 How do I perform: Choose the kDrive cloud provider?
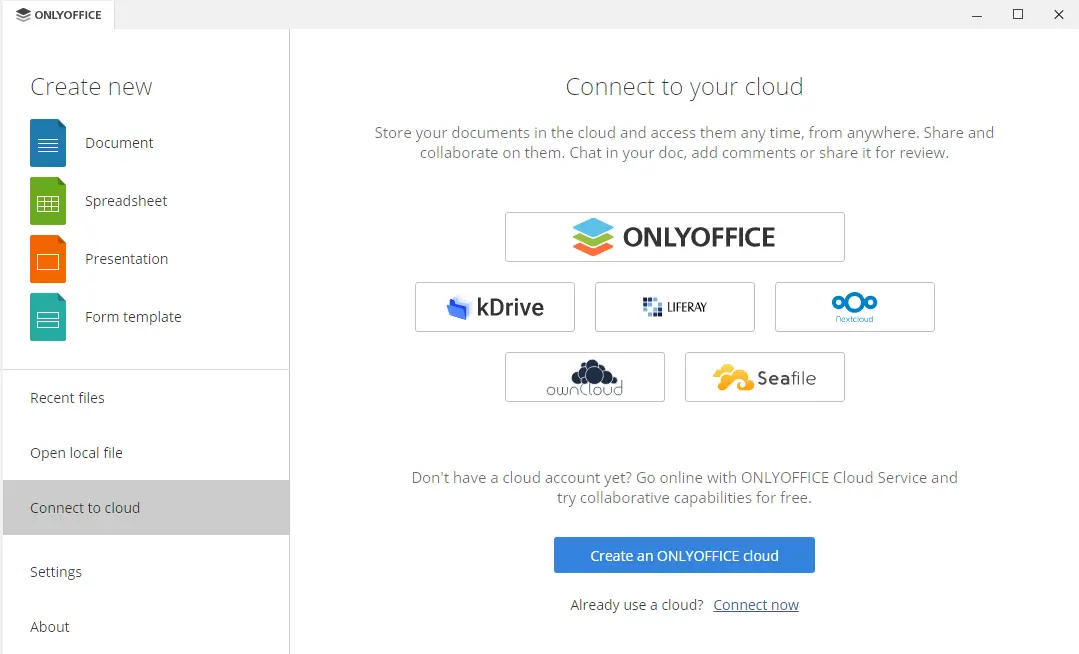tap(494, 307)
